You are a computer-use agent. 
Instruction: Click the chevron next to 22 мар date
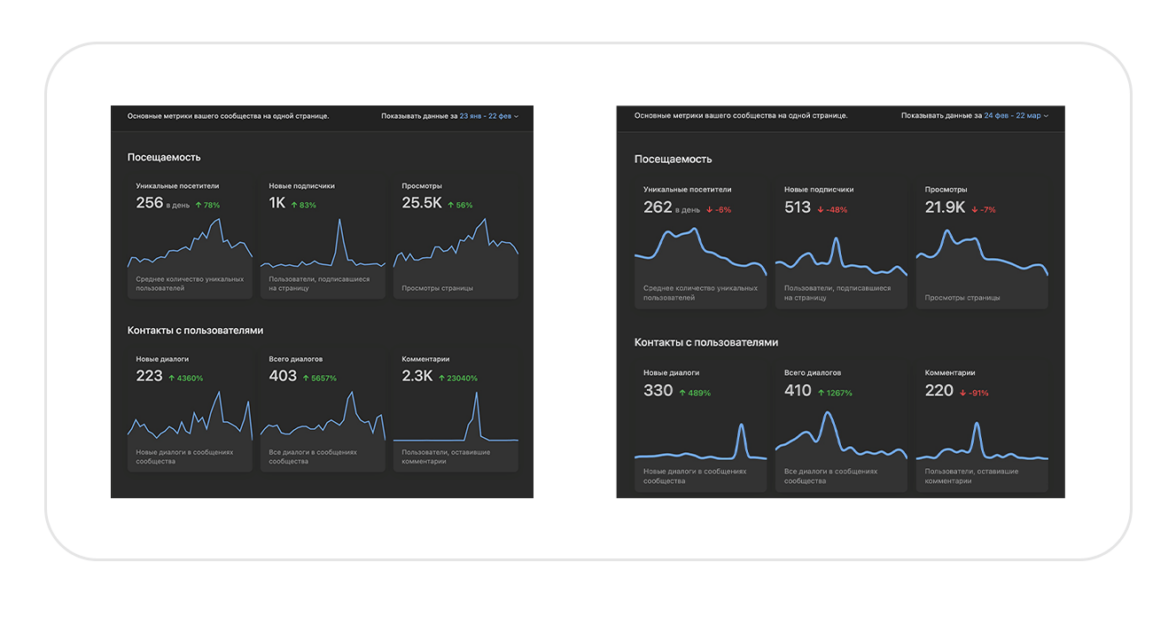[1047, 116]
